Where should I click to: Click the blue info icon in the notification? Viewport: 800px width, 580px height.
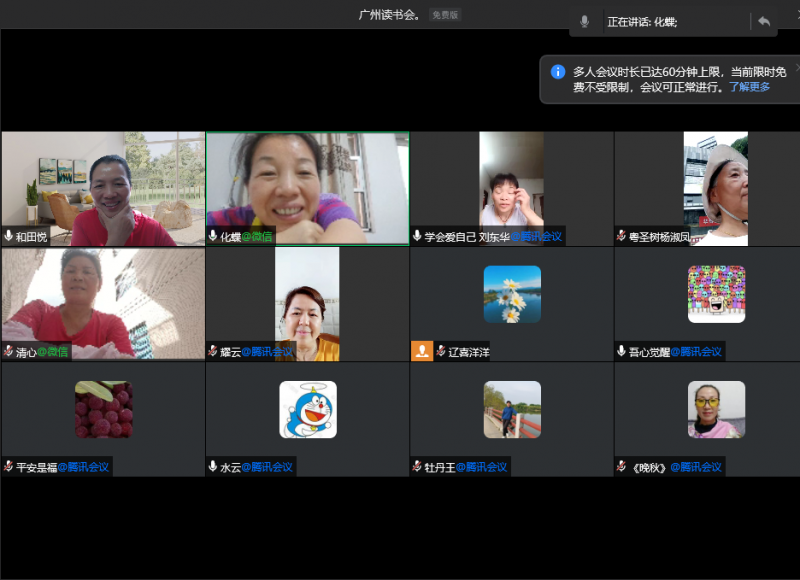(x=558, y=72)
